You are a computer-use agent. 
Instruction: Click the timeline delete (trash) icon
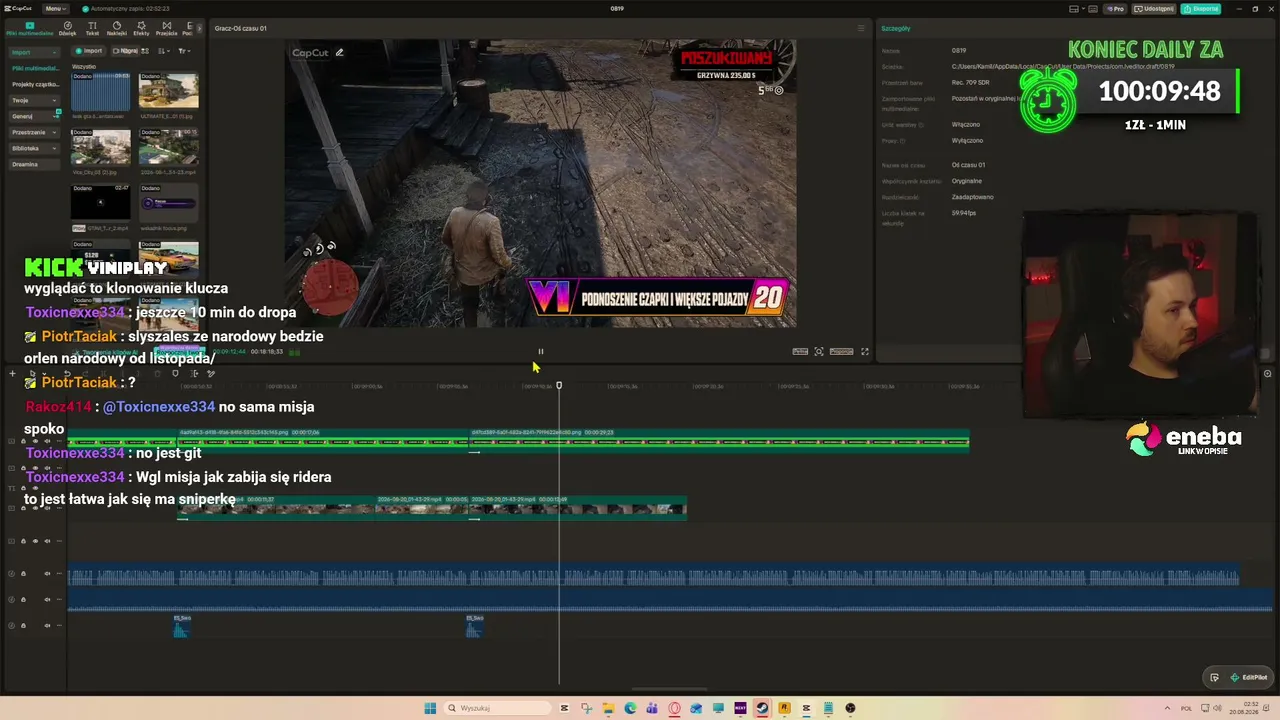[x=157, y=374]
